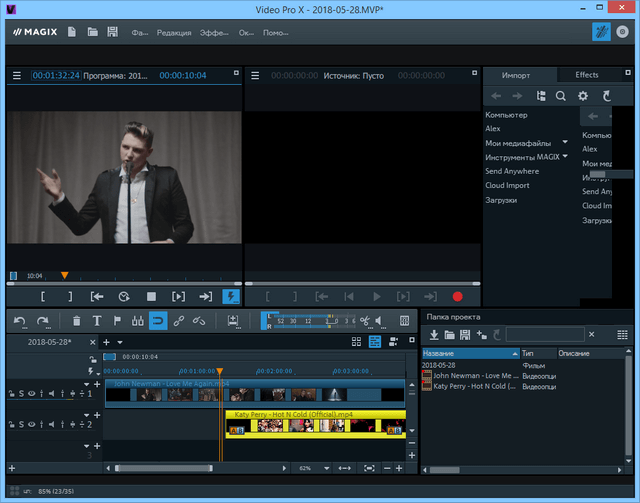Open the Редакция menu
The width and height of the screenshot is (640, 503).
[173, 33]
